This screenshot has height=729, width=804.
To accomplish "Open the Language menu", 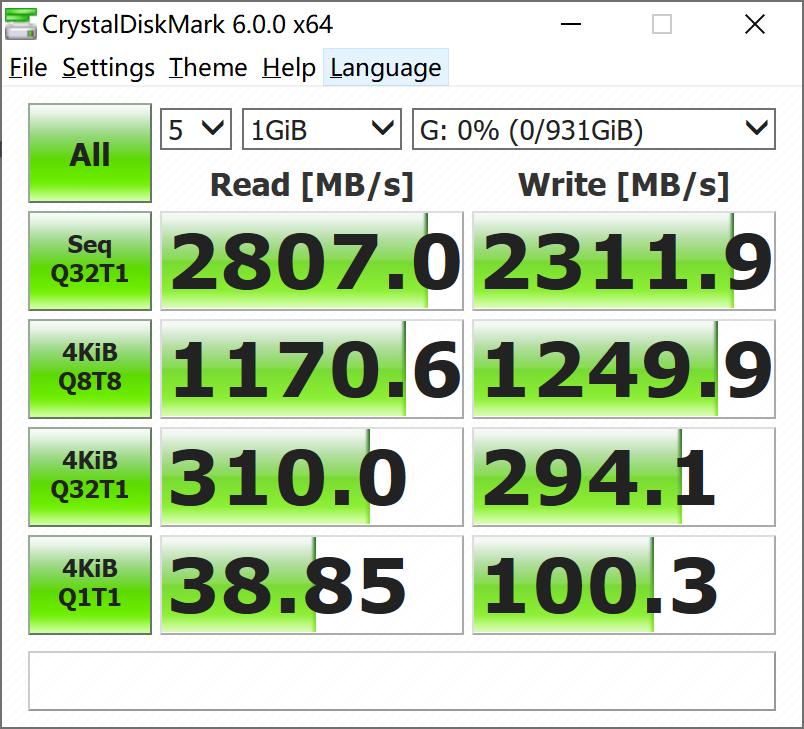I will tap(386, 68).
